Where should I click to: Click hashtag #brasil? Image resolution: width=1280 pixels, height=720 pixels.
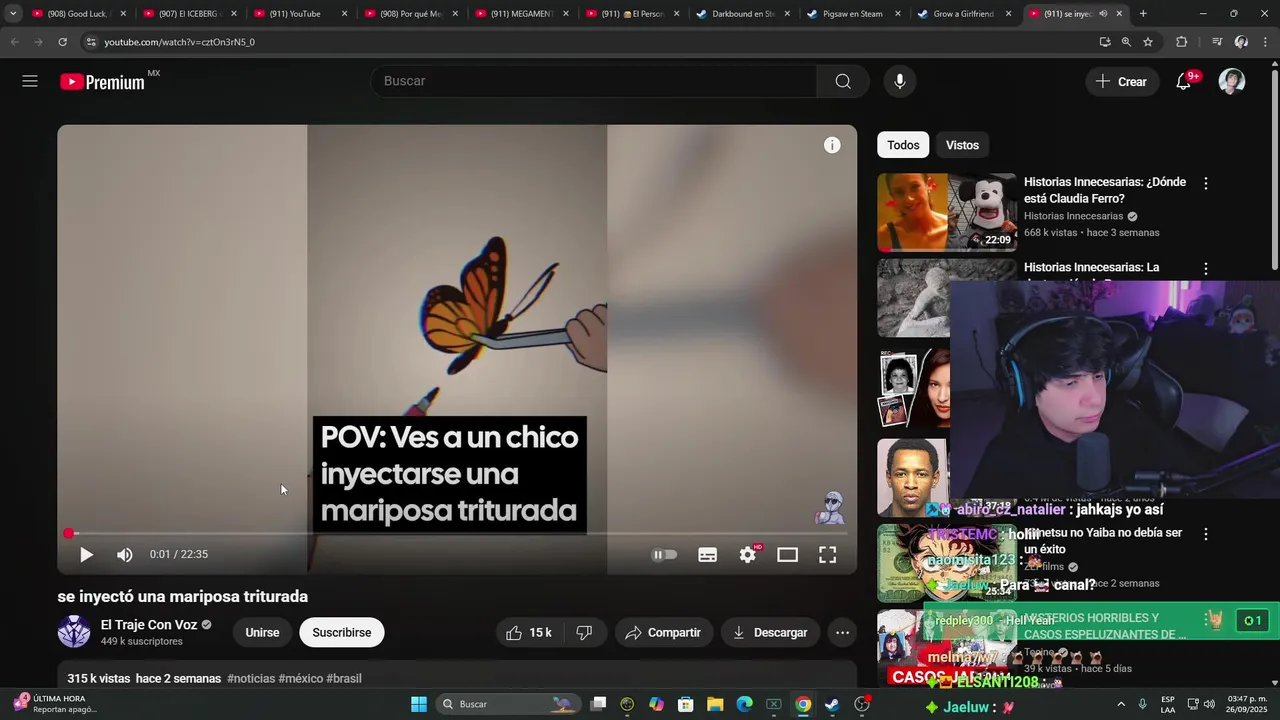344,678
